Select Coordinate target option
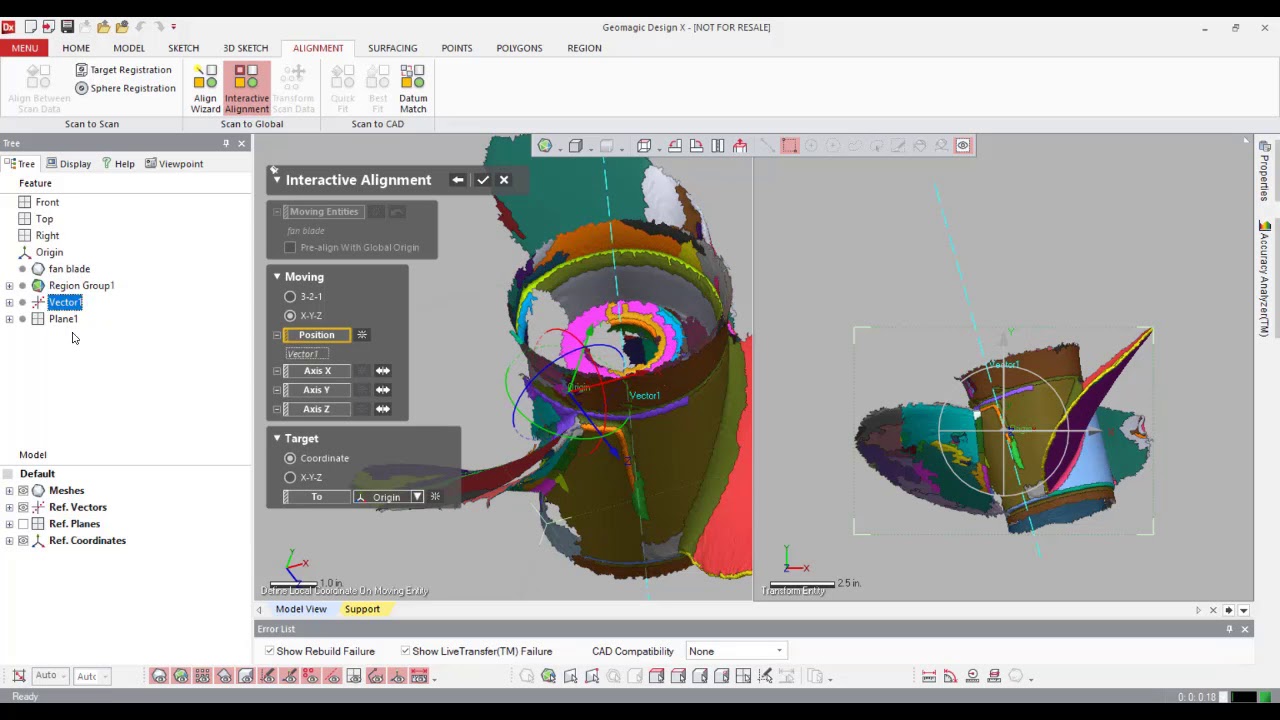Image resolution: width=1280 pixels, height=720 pixels. tap(290, 458)
